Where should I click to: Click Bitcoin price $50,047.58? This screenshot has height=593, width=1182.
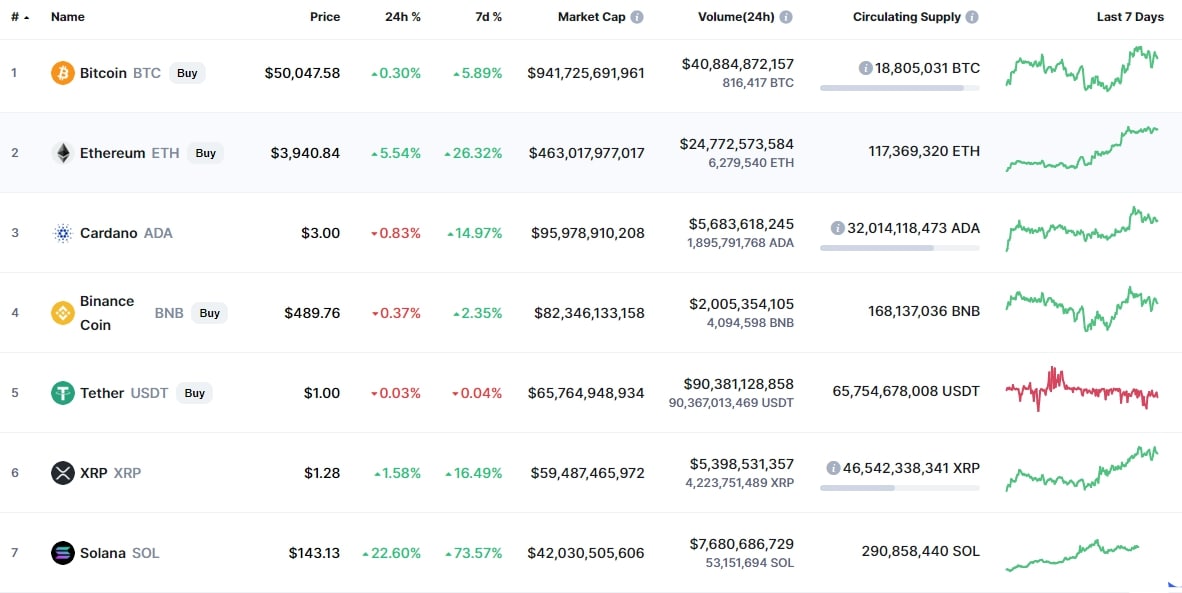tap(302, 73)
